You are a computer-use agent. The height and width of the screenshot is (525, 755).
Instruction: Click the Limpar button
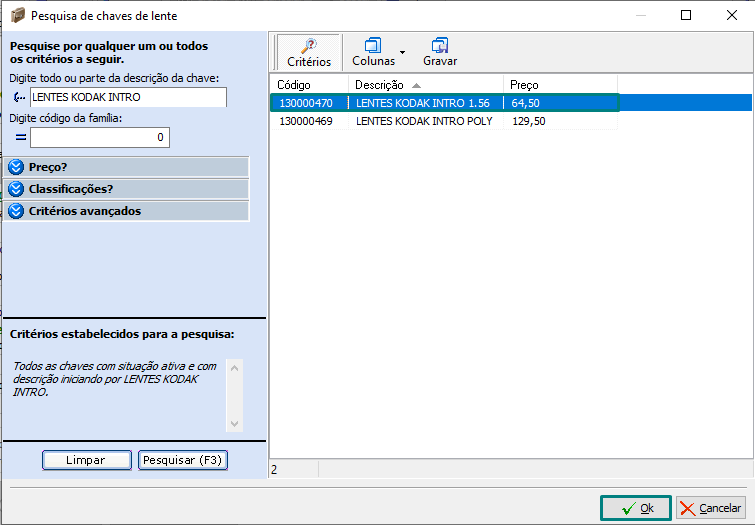[x=87, y=460]
